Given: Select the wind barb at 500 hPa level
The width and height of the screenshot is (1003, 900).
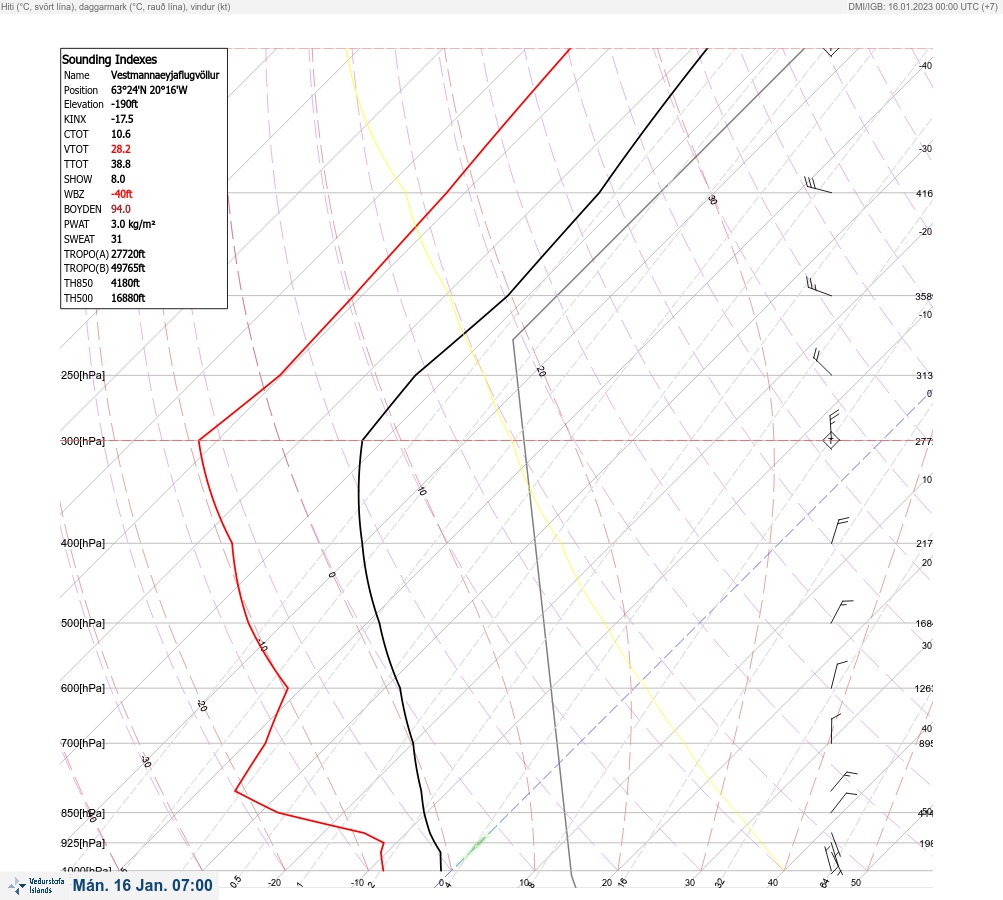Looking at the screenshot, I should pos(842,612).
